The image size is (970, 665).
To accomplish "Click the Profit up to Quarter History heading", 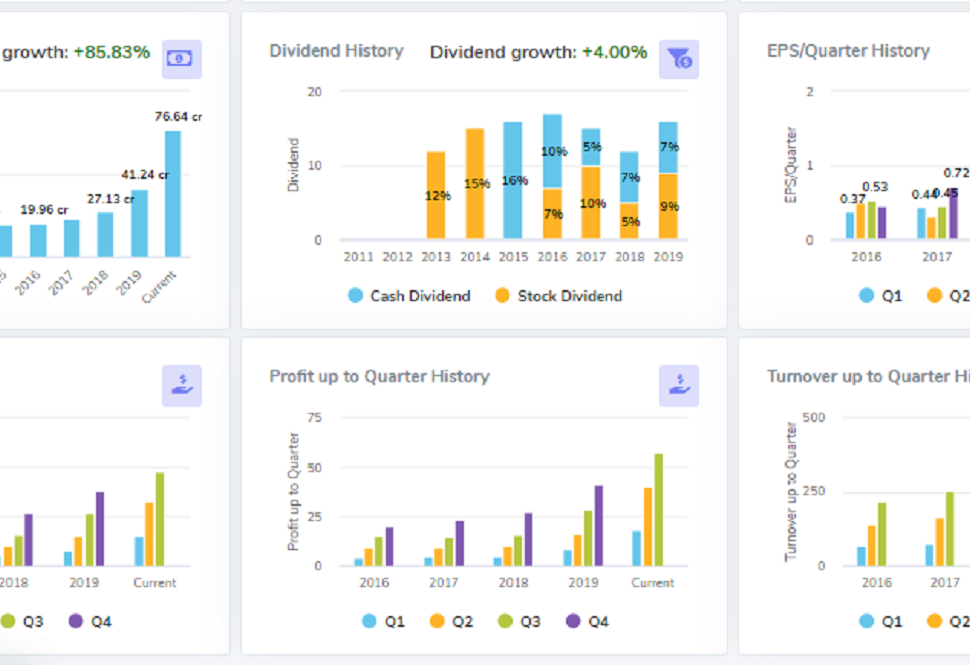I will [379, 377].
